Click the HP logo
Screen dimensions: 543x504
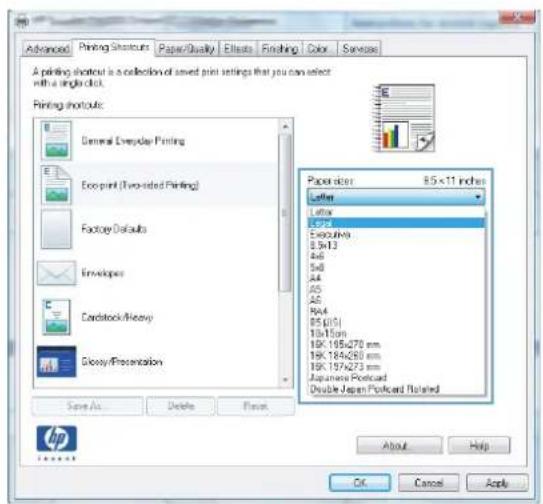point(56,439)
